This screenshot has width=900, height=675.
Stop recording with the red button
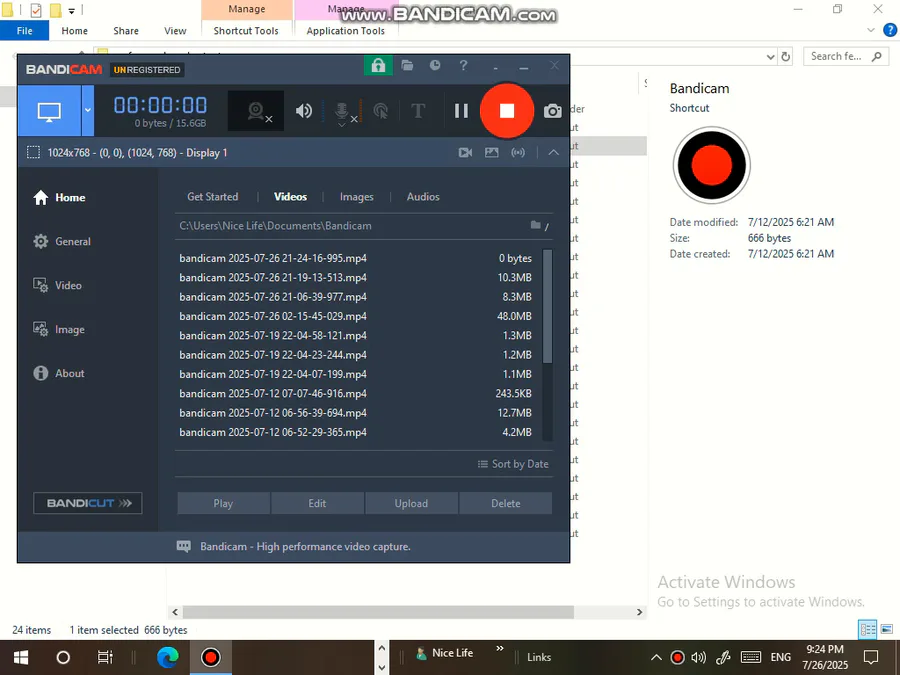coord(507,111)
